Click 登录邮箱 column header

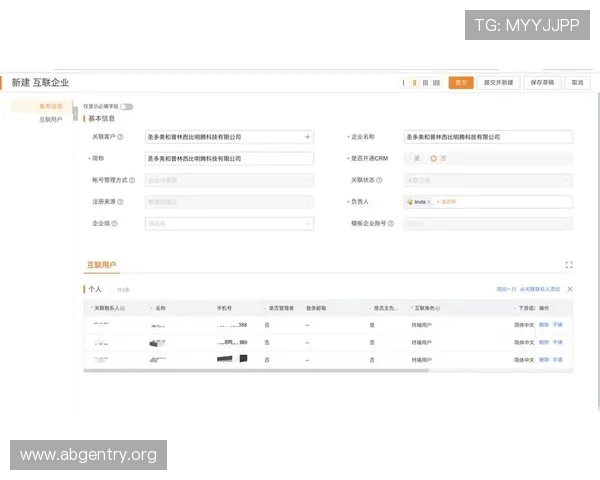tap(316, 308)
